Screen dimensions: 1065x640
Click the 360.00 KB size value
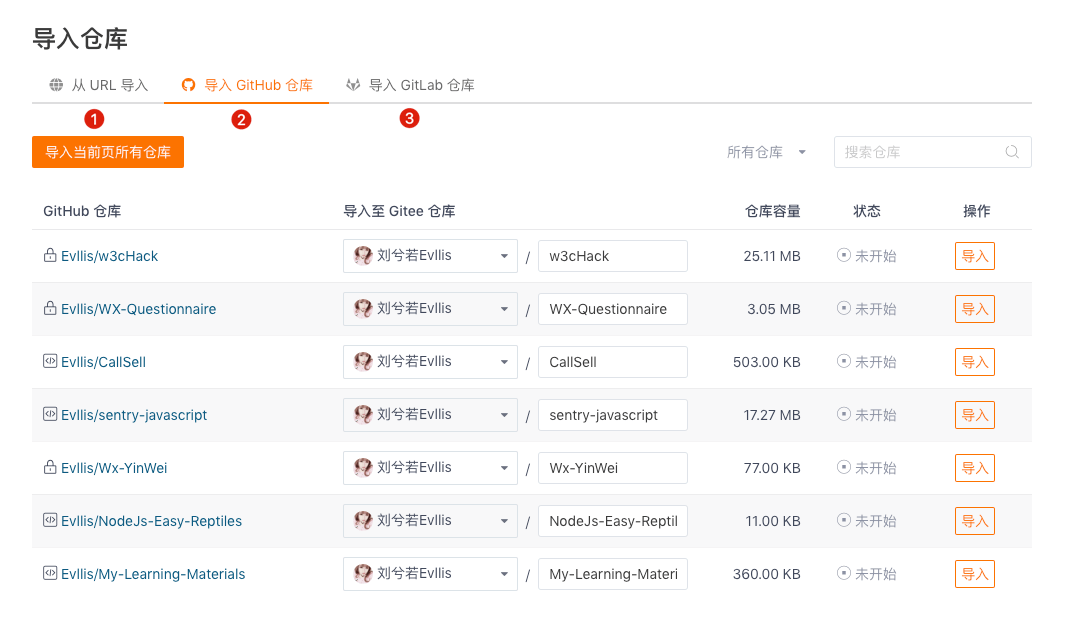pyautogui.click(x=767, y=574)
